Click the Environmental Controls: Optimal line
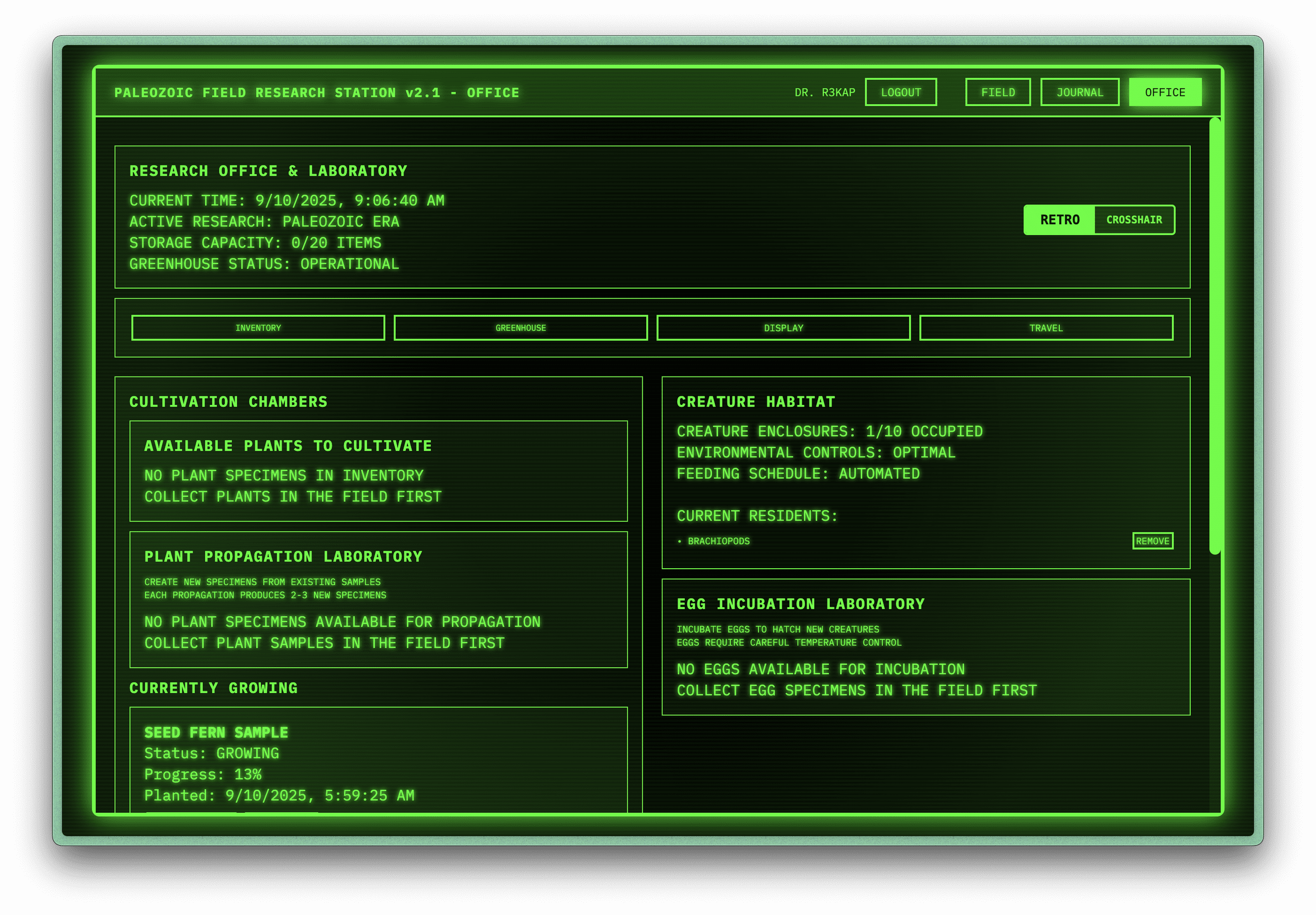The height and width of the screenshot is (915, 1316). [x=816, y=453]
